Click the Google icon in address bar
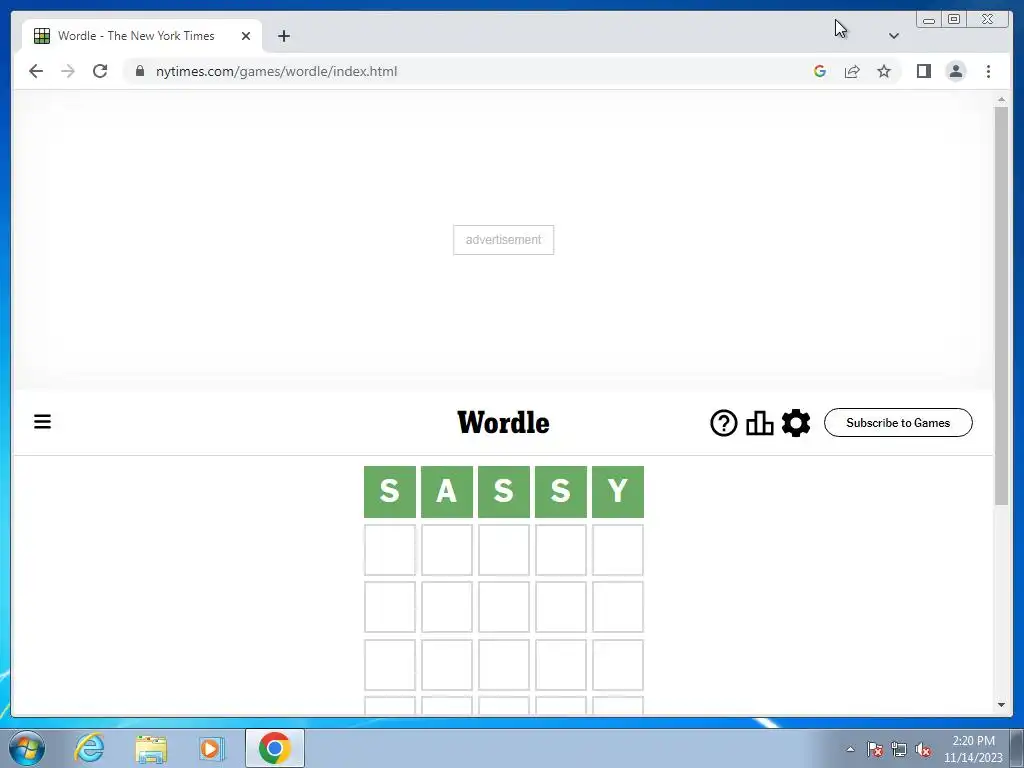Screen dimensions: 1024x768 (x=820, y=71)
